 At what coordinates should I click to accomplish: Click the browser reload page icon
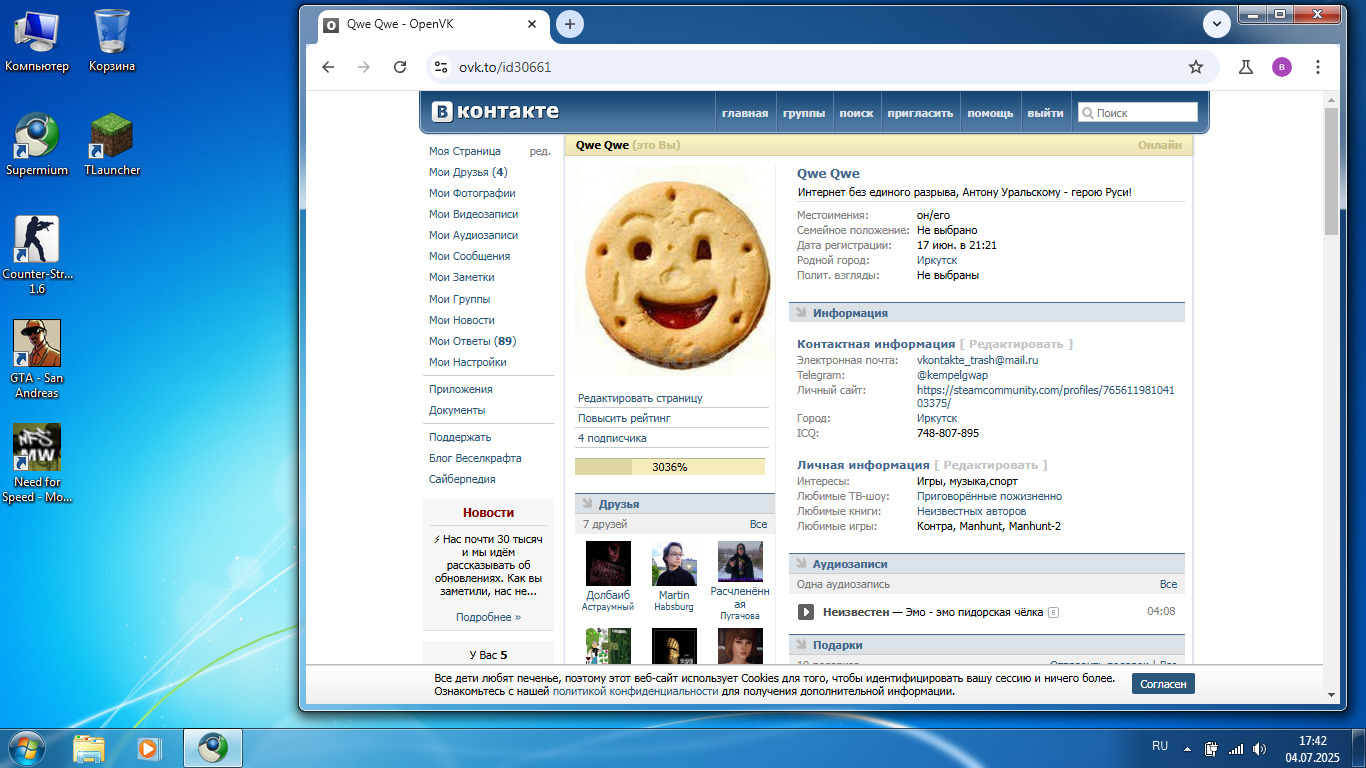[x=400, y=67]
